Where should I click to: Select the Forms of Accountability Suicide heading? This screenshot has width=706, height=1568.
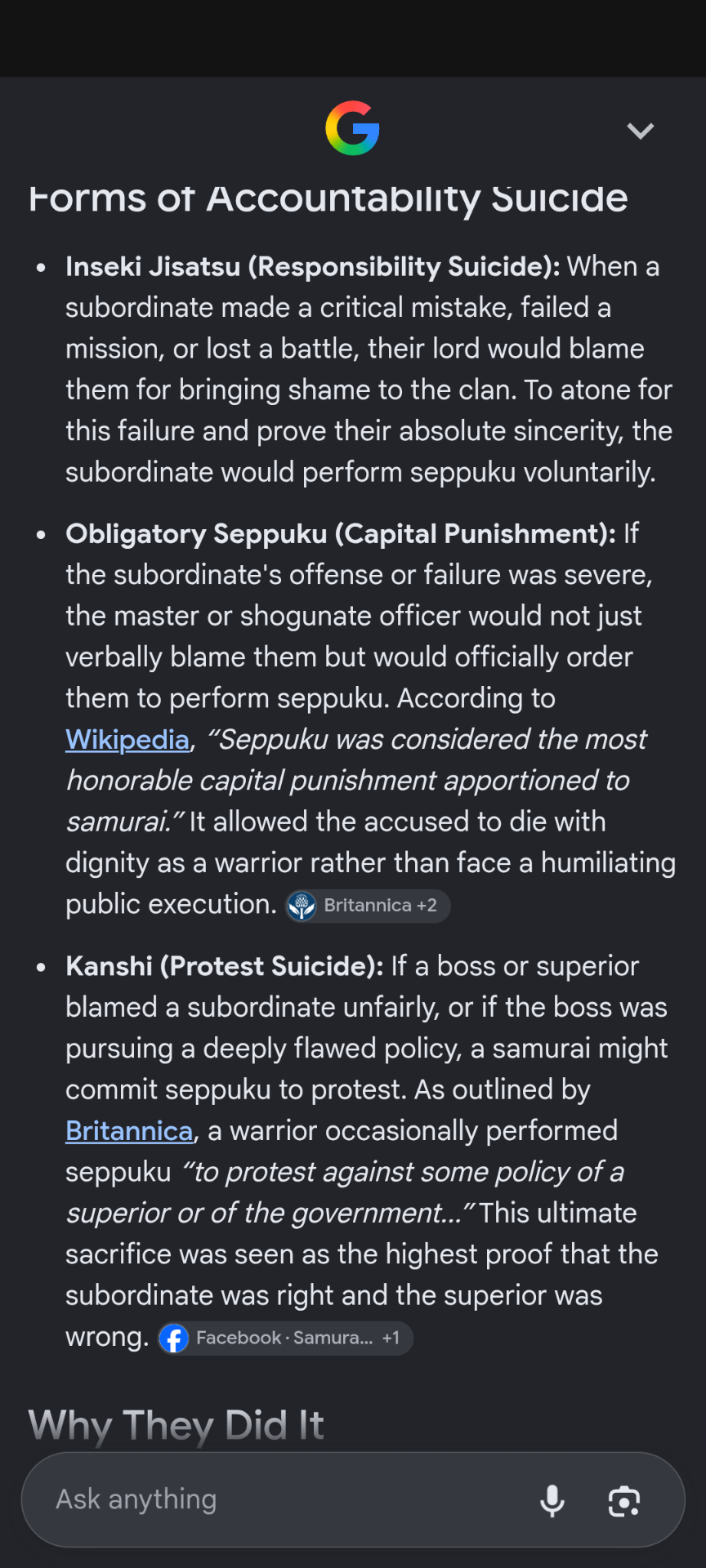tap(328, 198)
